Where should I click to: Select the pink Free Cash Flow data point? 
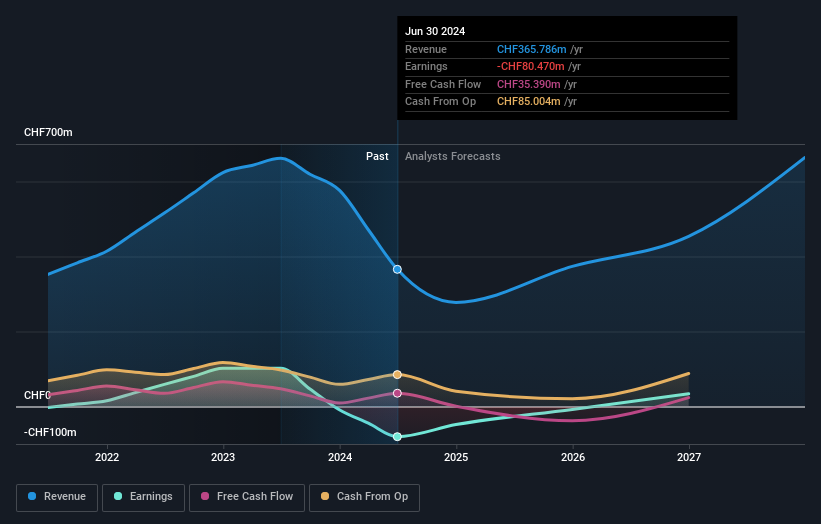pos(397,393)
